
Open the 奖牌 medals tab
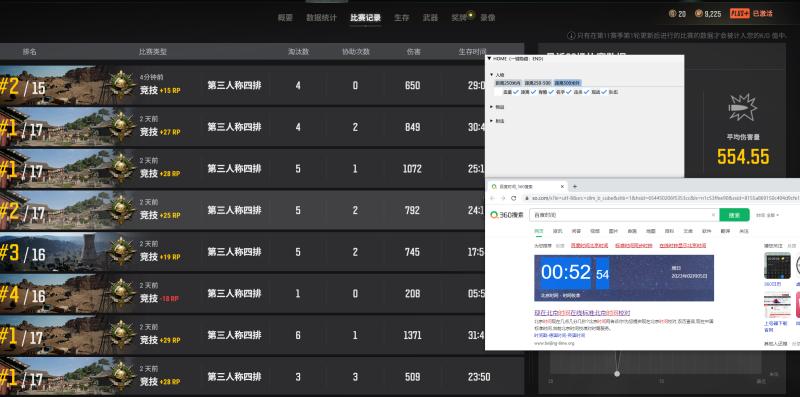(x=459, y=17)
